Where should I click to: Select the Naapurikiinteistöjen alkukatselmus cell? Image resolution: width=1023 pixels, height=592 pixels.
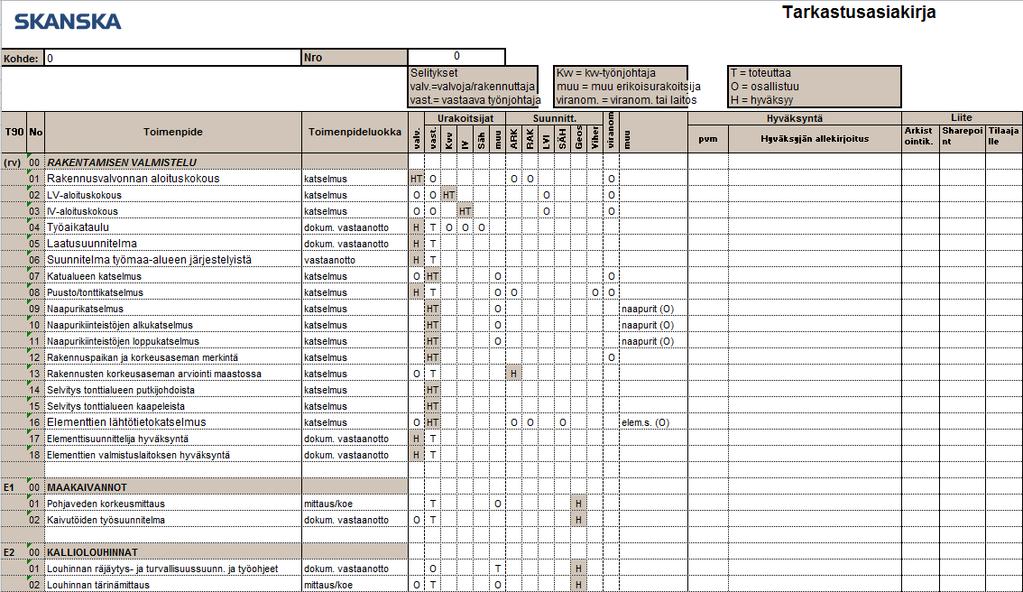point(173,325)
